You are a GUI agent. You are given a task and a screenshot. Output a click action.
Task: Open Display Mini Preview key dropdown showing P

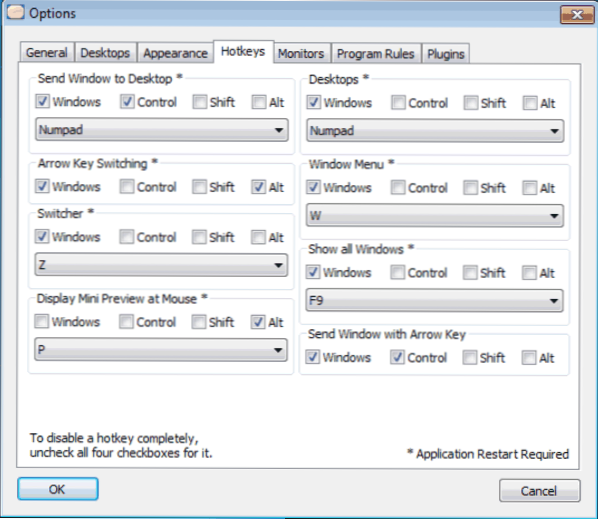tap(161, 349)
